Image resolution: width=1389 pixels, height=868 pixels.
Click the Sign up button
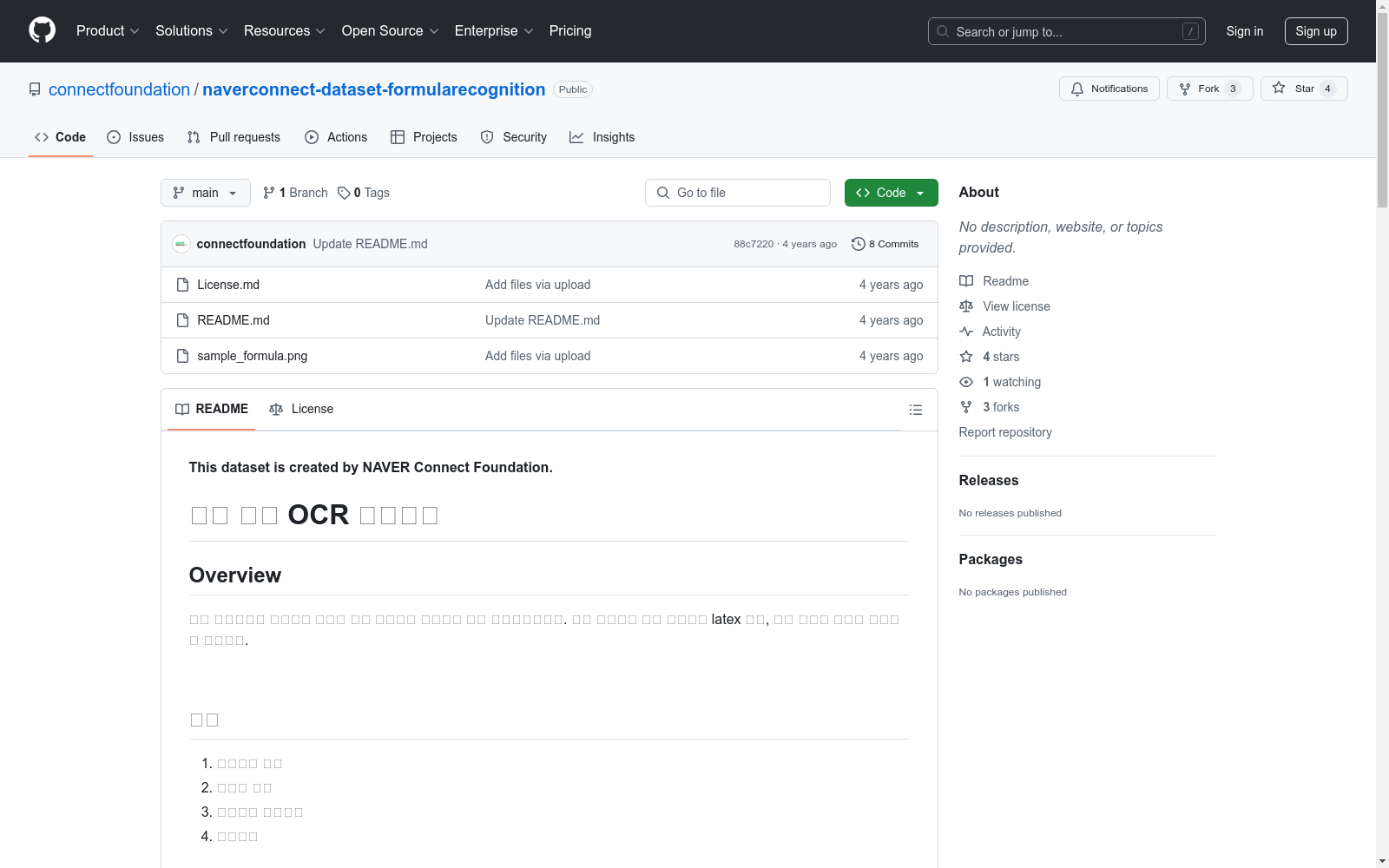1316,31
